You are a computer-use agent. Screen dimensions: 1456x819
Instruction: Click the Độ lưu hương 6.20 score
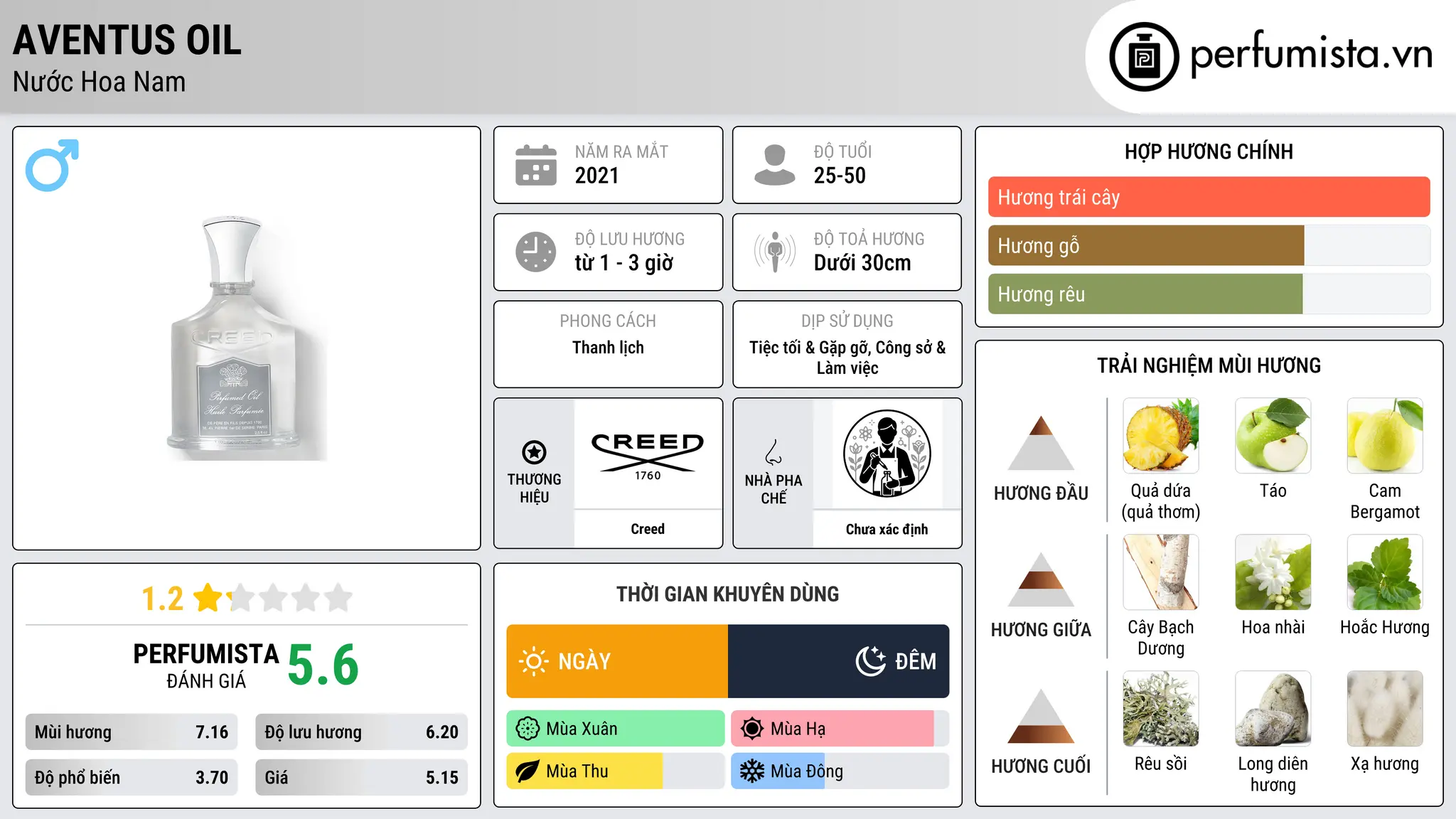tap(361, 732)
